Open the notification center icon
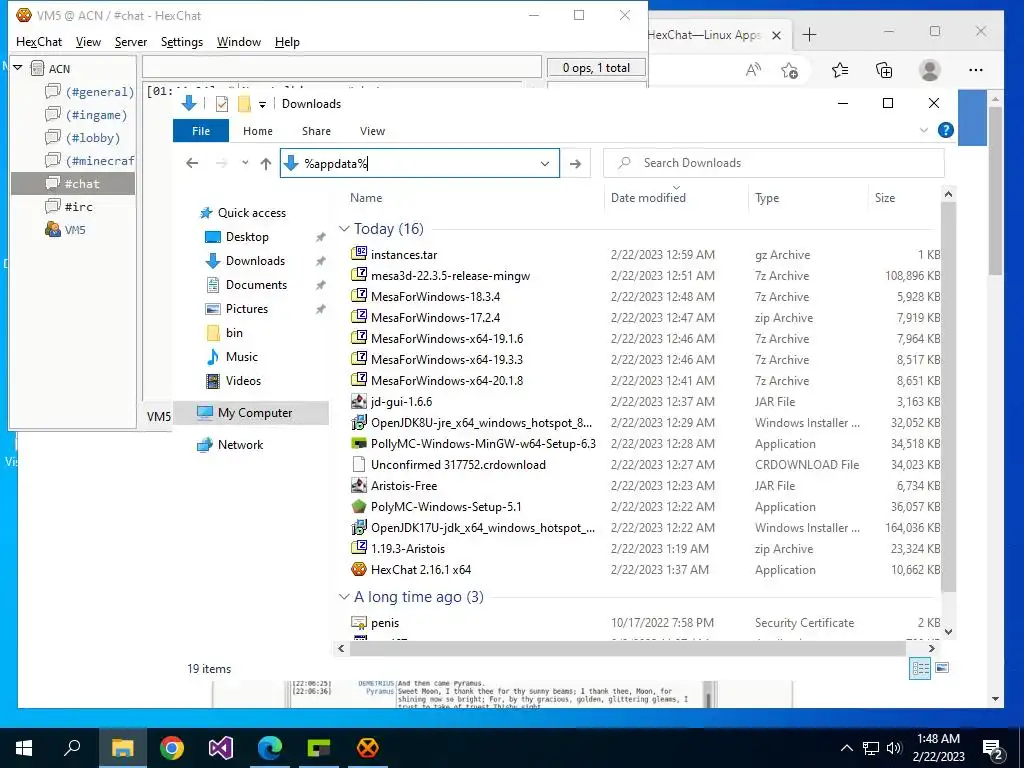The image size is (1024, 768). click(993, 748)
